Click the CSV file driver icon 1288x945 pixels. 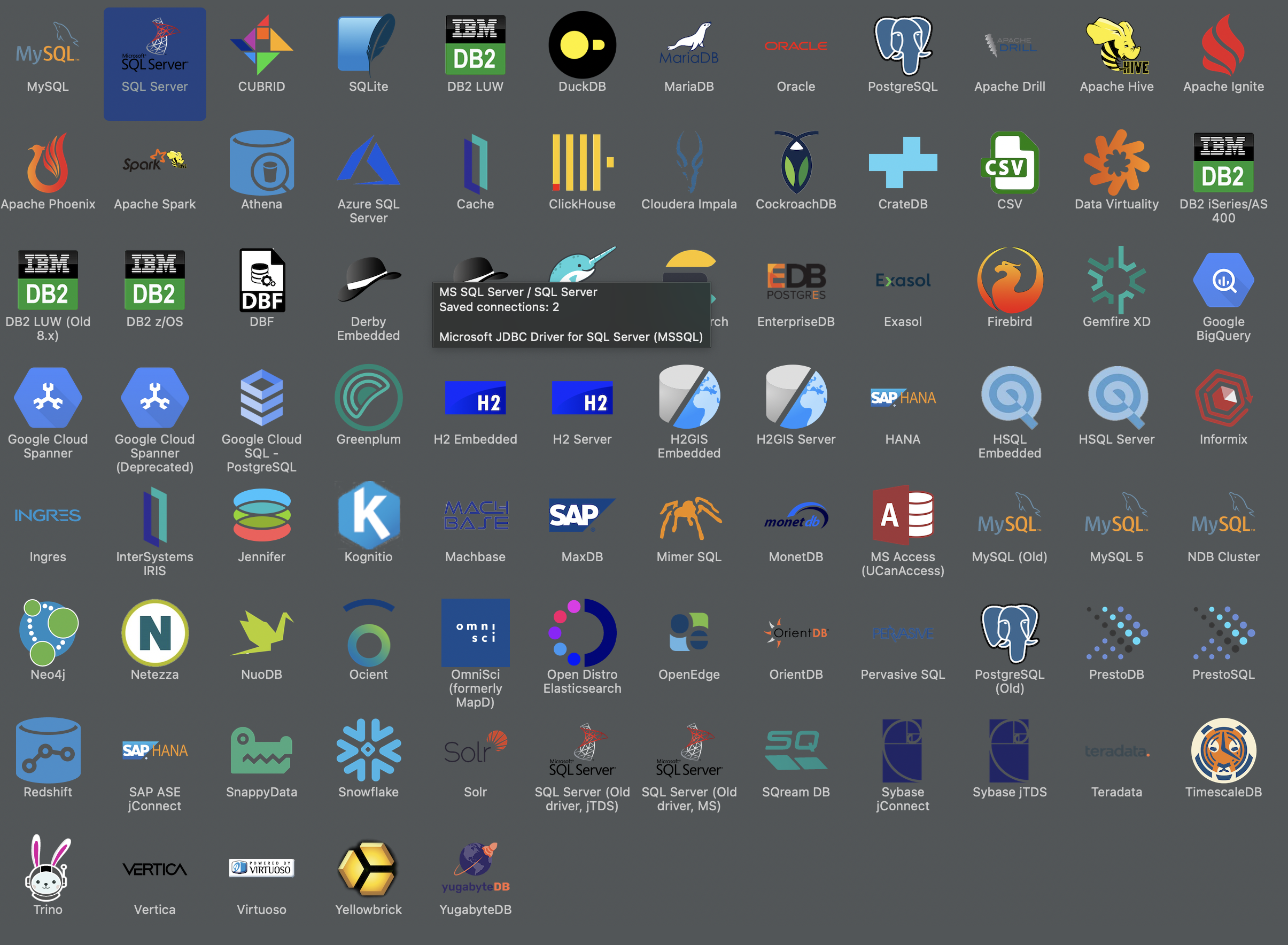click(x=1010, y=162)
